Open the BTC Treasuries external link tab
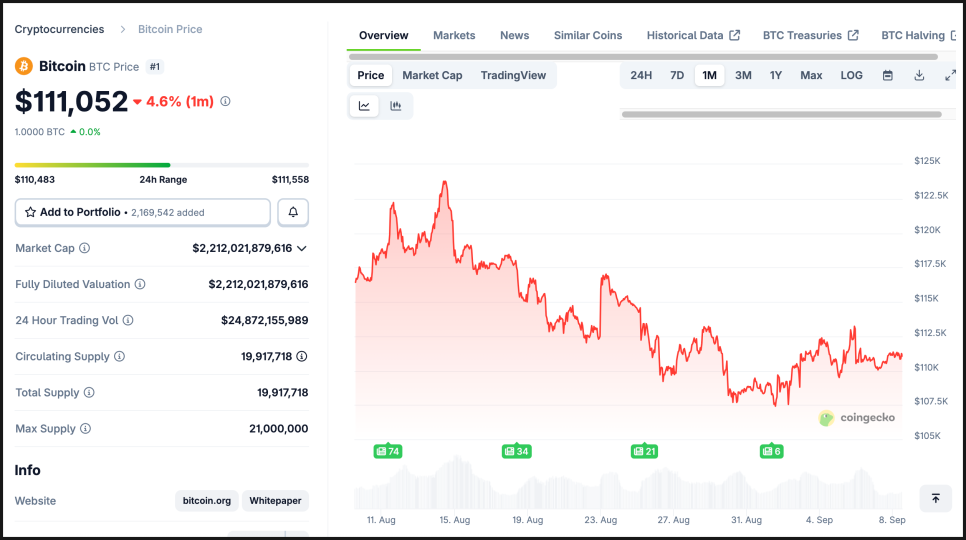 pos(810,35)
